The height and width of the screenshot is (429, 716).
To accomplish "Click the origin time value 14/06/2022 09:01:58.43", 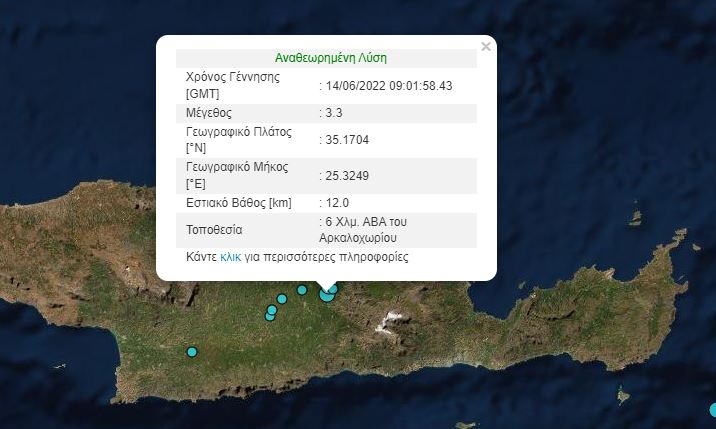I will tap(388, 85).
